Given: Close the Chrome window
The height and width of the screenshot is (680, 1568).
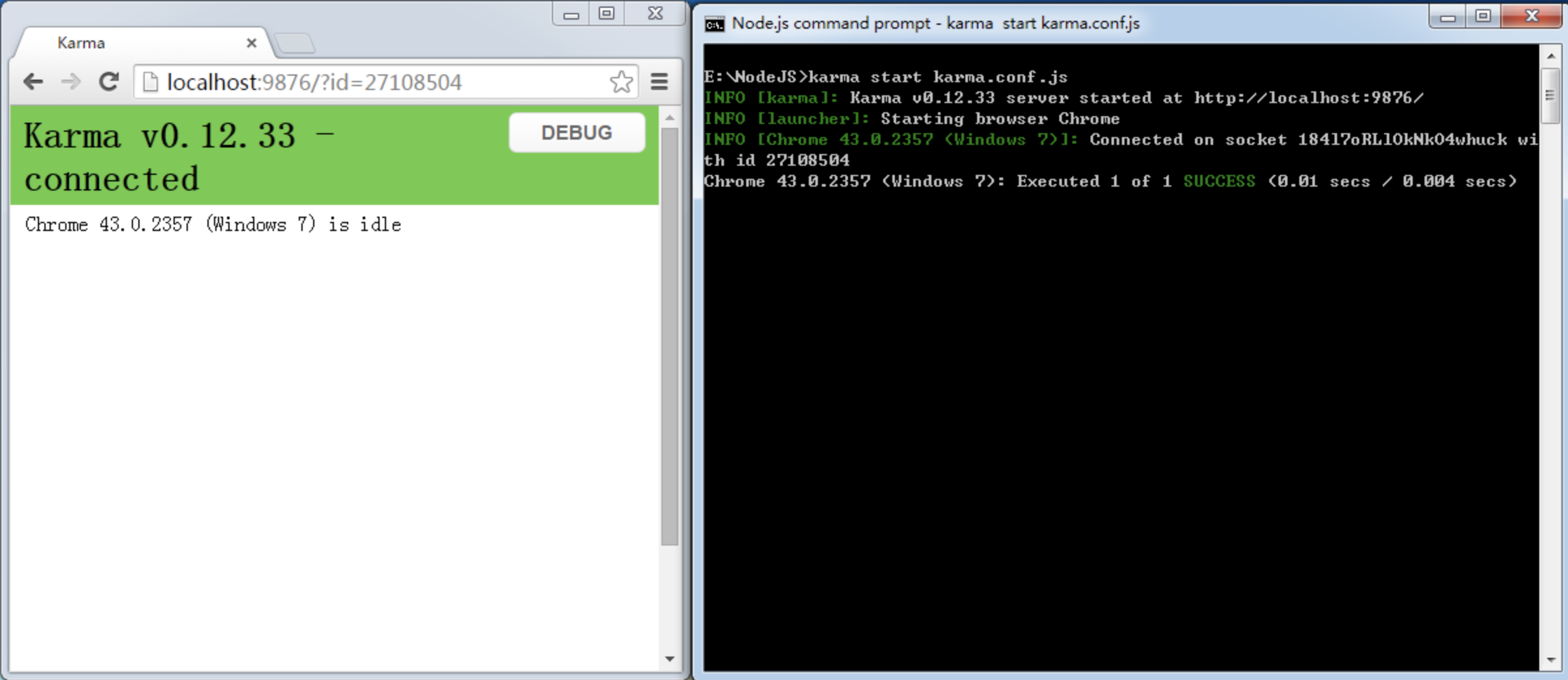Looking at the screenshot, I should [x=655, y=14].
